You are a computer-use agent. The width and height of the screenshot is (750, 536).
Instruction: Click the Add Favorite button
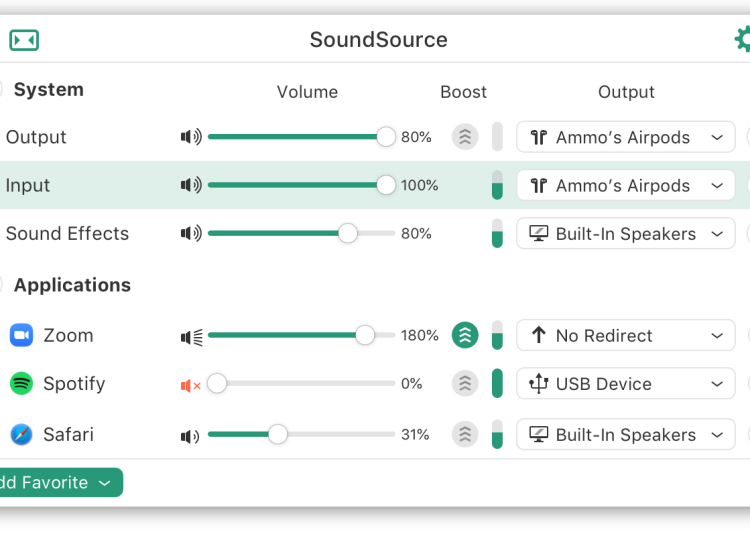pos(56,483)
